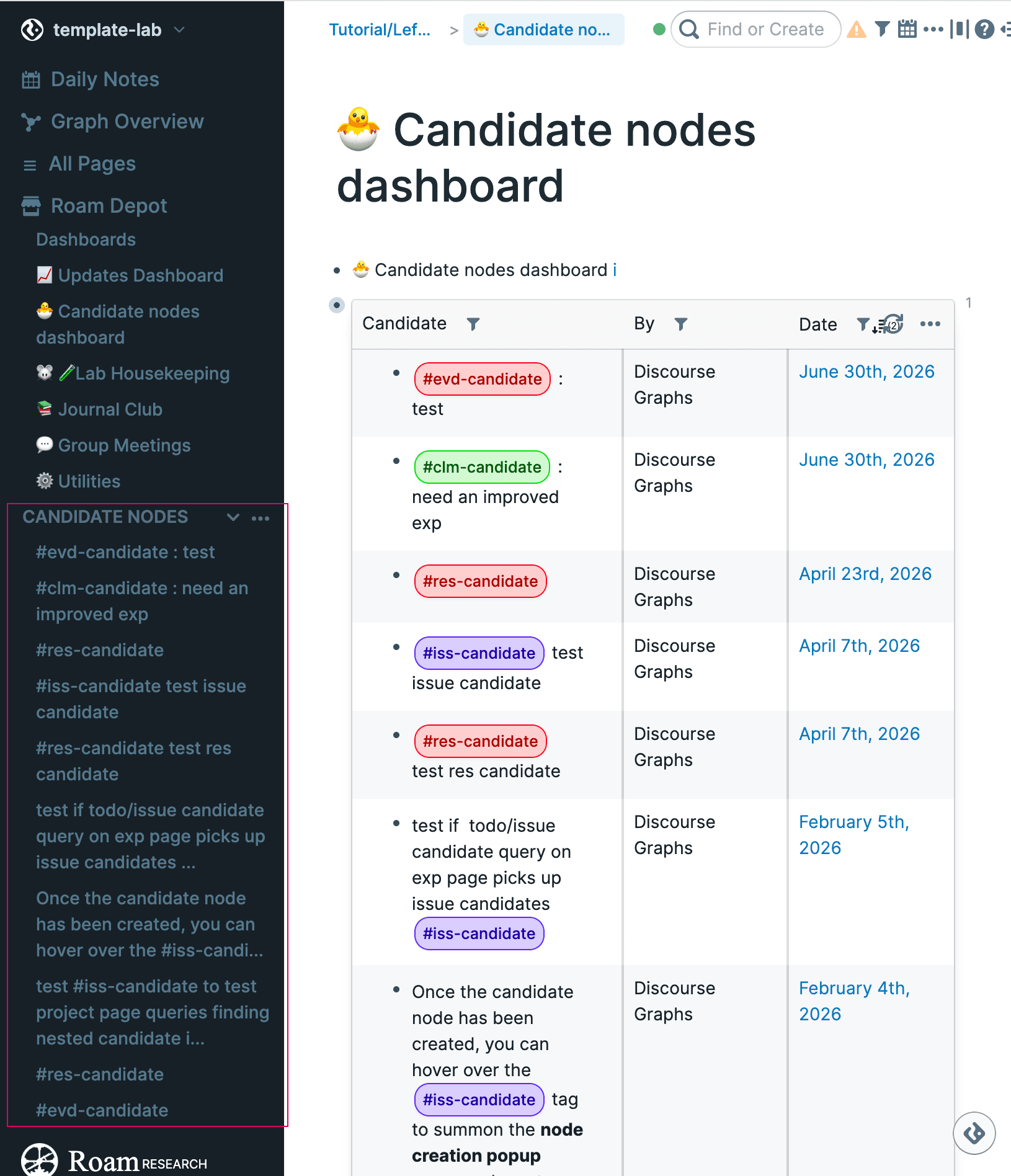The width and height of the screenshot is (1011, 1176).
Task: Open '#clm-candidate : need an improved exp' sidebar item
Action: click(142, 601)
